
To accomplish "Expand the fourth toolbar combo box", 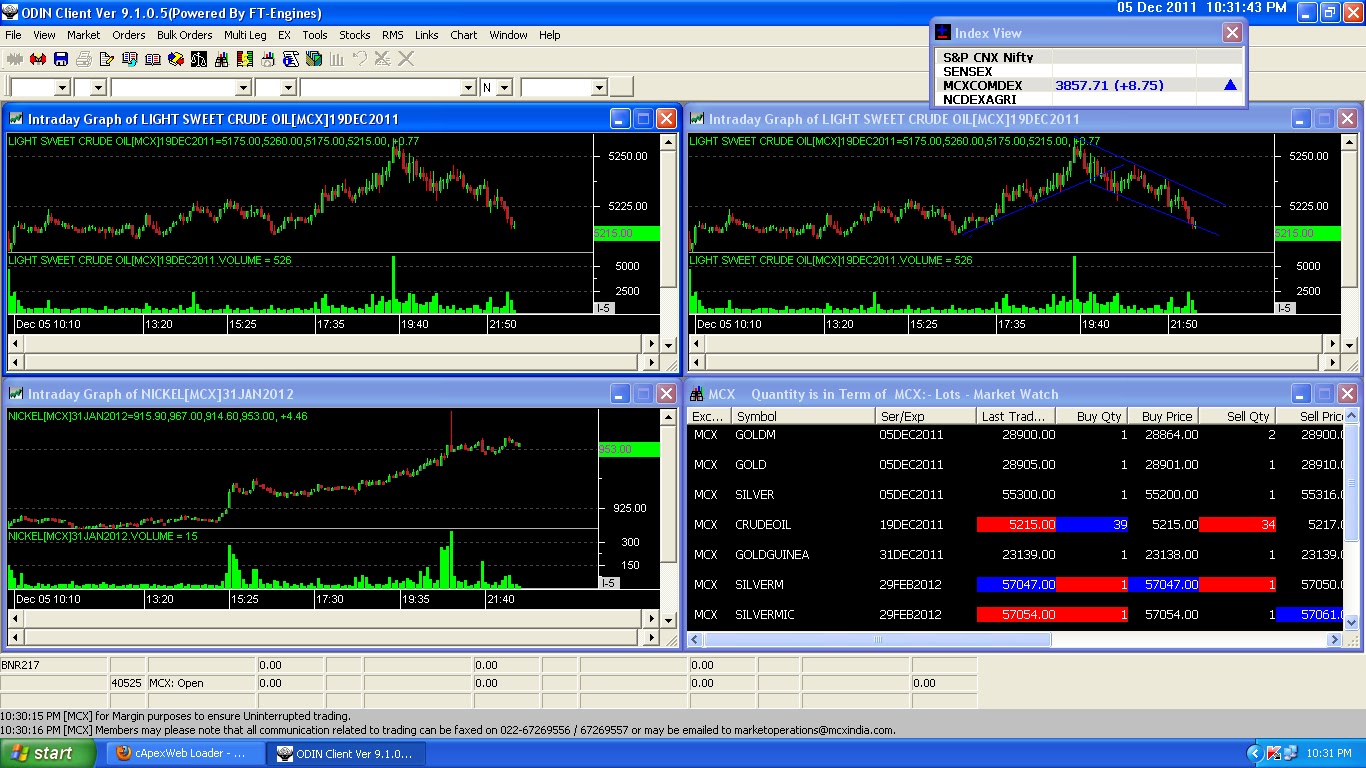I will (x=288, y=87).
